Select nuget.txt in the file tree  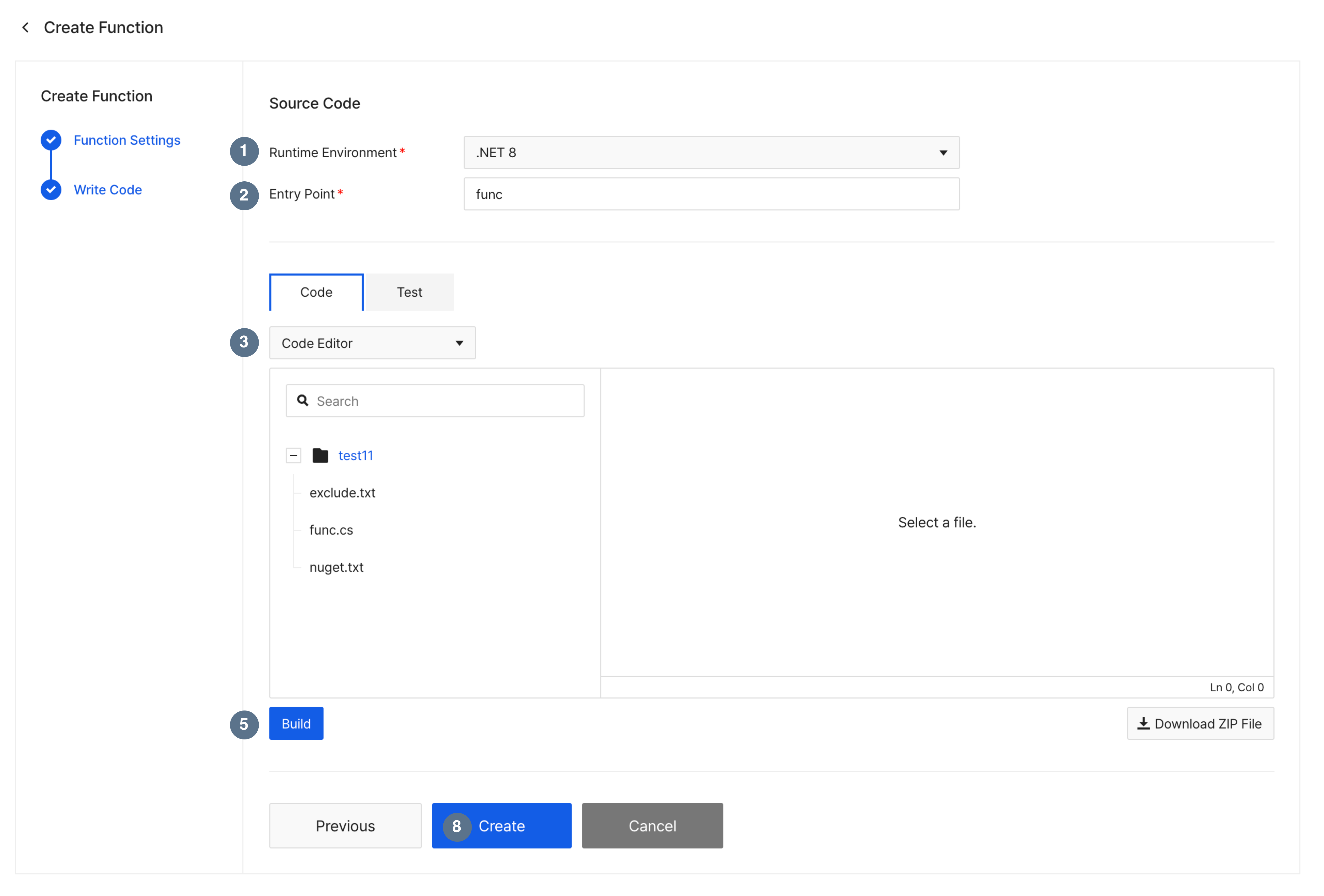(336, 567)
